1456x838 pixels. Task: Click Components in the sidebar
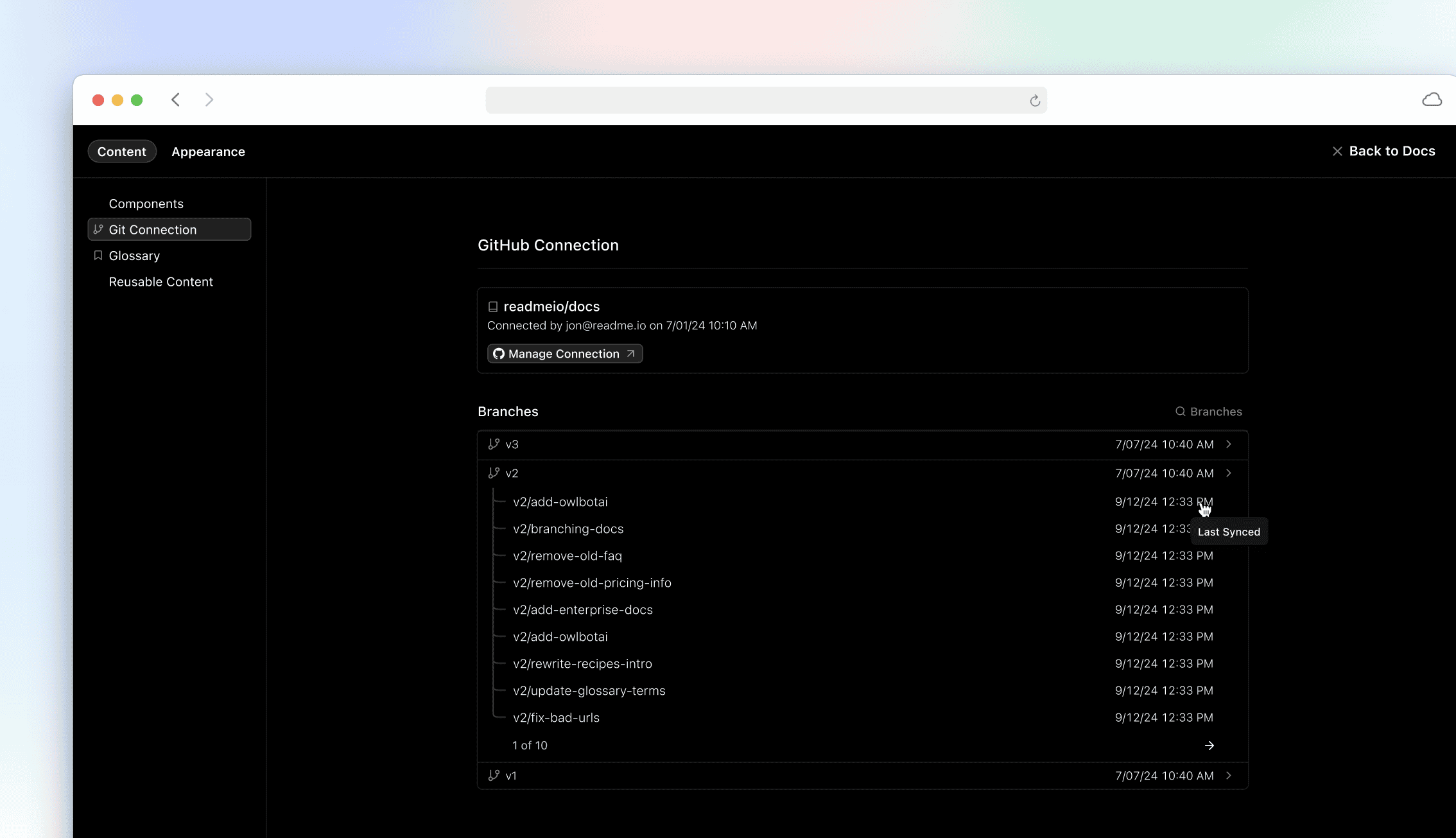(x=146, y=203)
